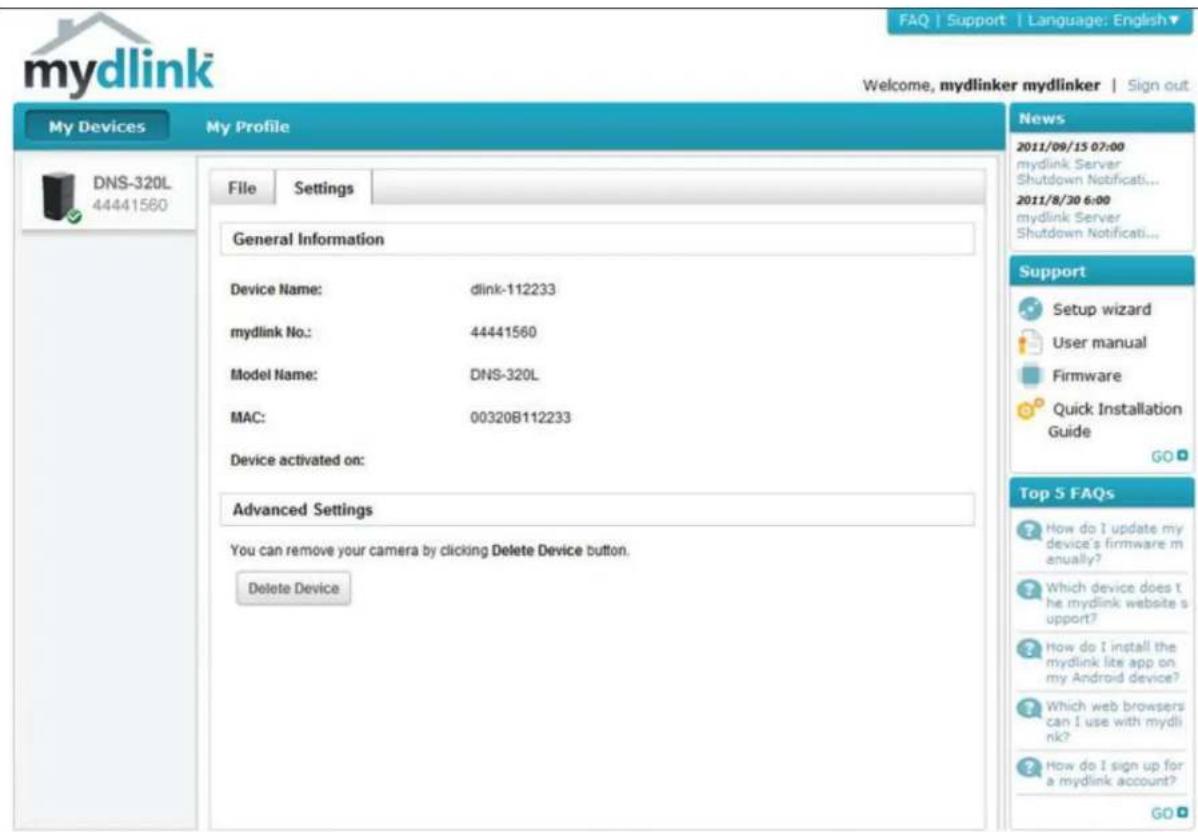The image size is (1198, 832).
Task: Click question icon beside sign up FAQ
Action: pyautogui.click(x=1029, y=767)
